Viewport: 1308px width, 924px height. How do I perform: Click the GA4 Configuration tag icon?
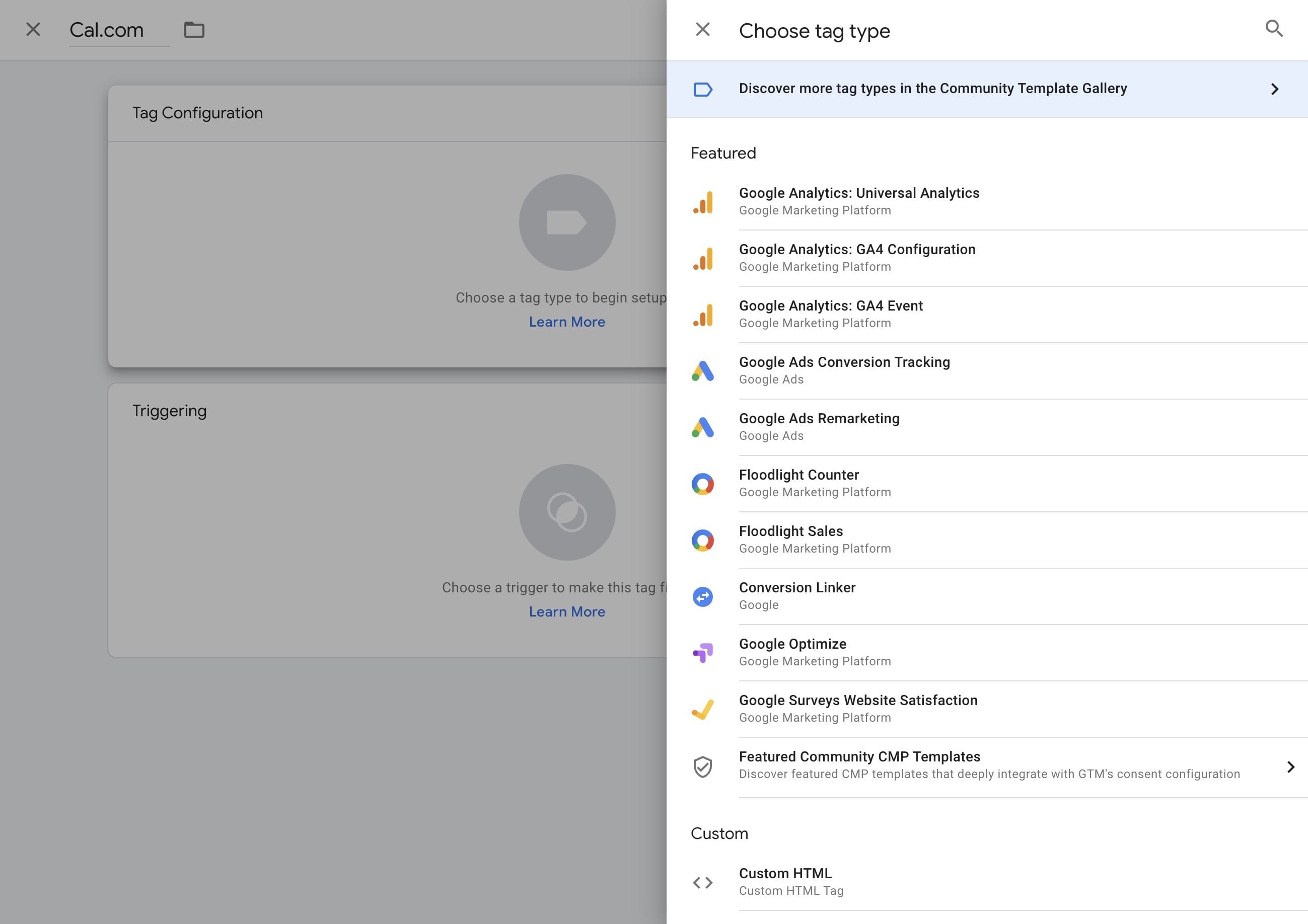[703, 257]
